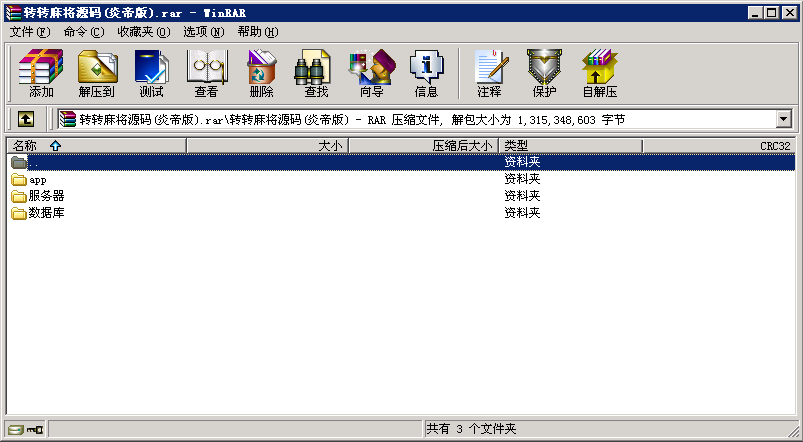The width and height of the screenshot is (803, 442).
Task: Click the 保护 (Protect) shield icon
Action: 544,72
